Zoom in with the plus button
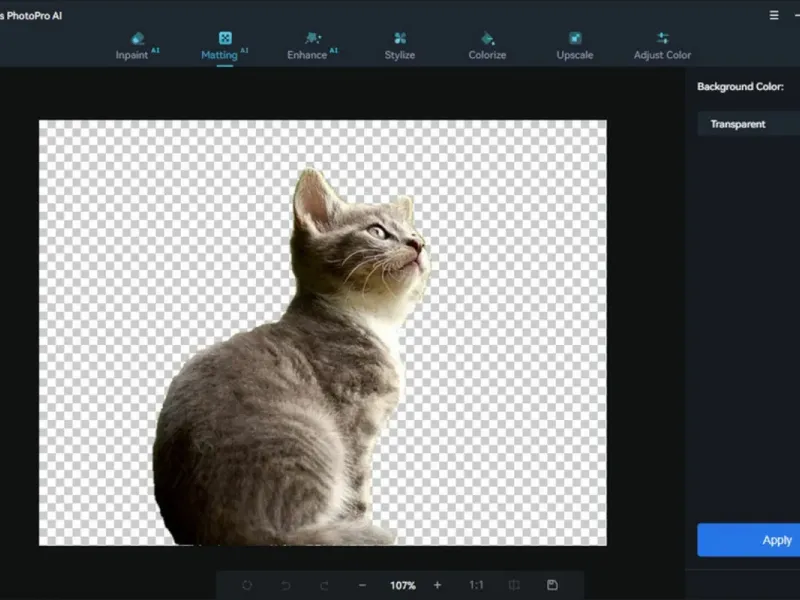Image resolution: width=800 pixels, height=600 pixels. coord(437,585)
